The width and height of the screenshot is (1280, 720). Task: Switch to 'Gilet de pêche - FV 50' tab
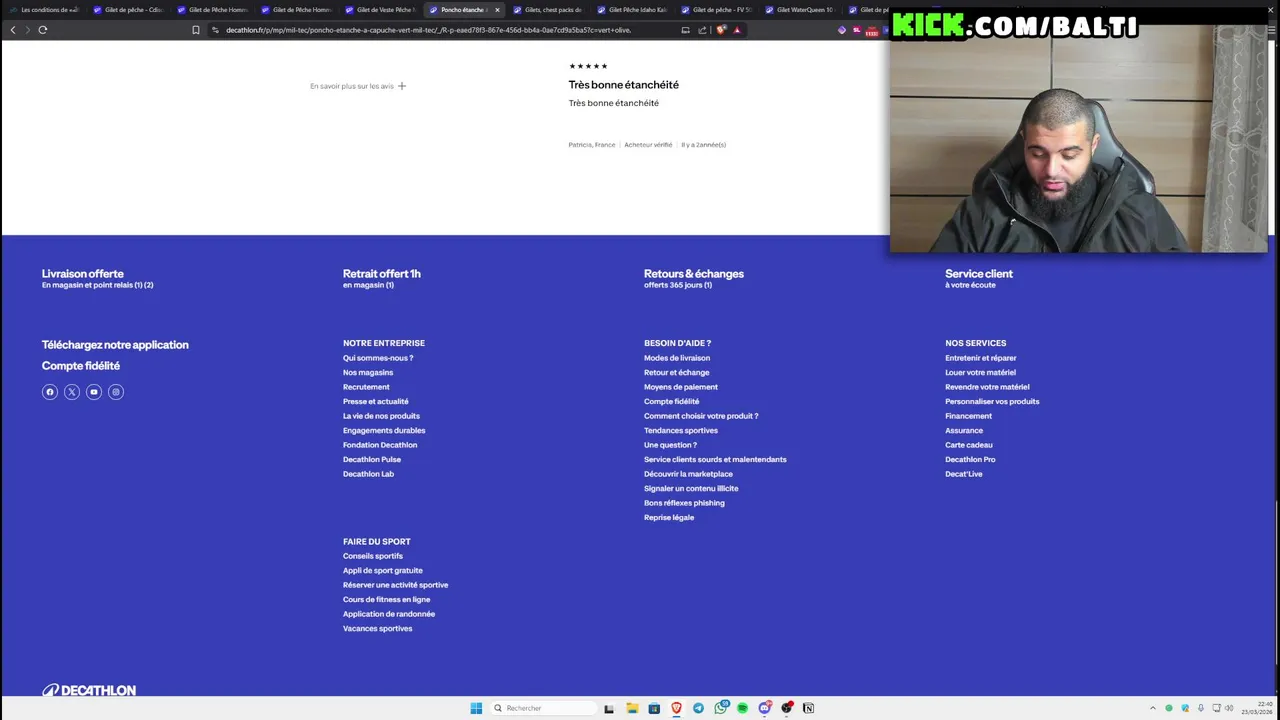[x=717, y=10]
